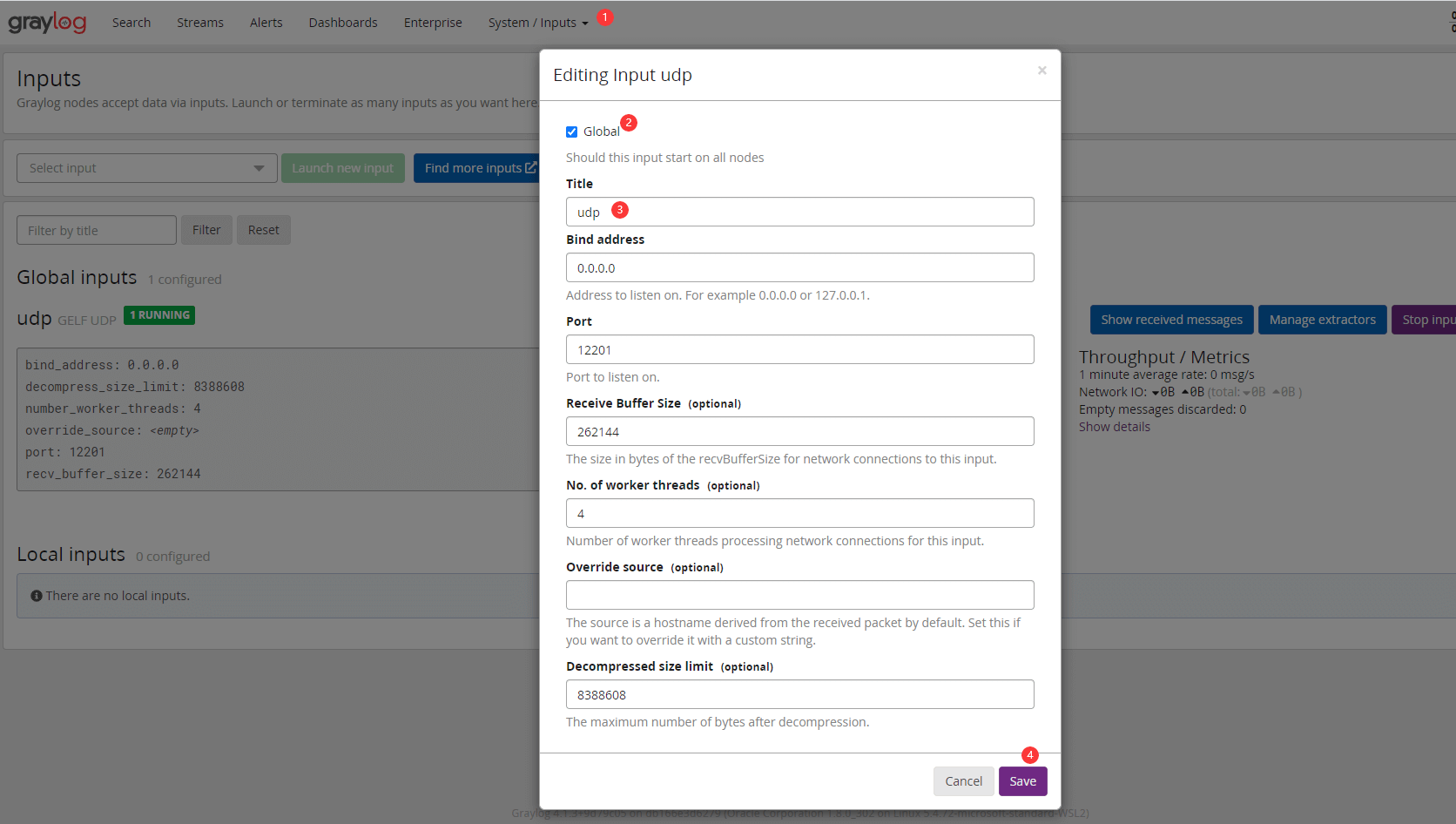The height and width of the screenshot is (824, 1456).
Task: Open the Dashboards menu item
Action: 343,23
